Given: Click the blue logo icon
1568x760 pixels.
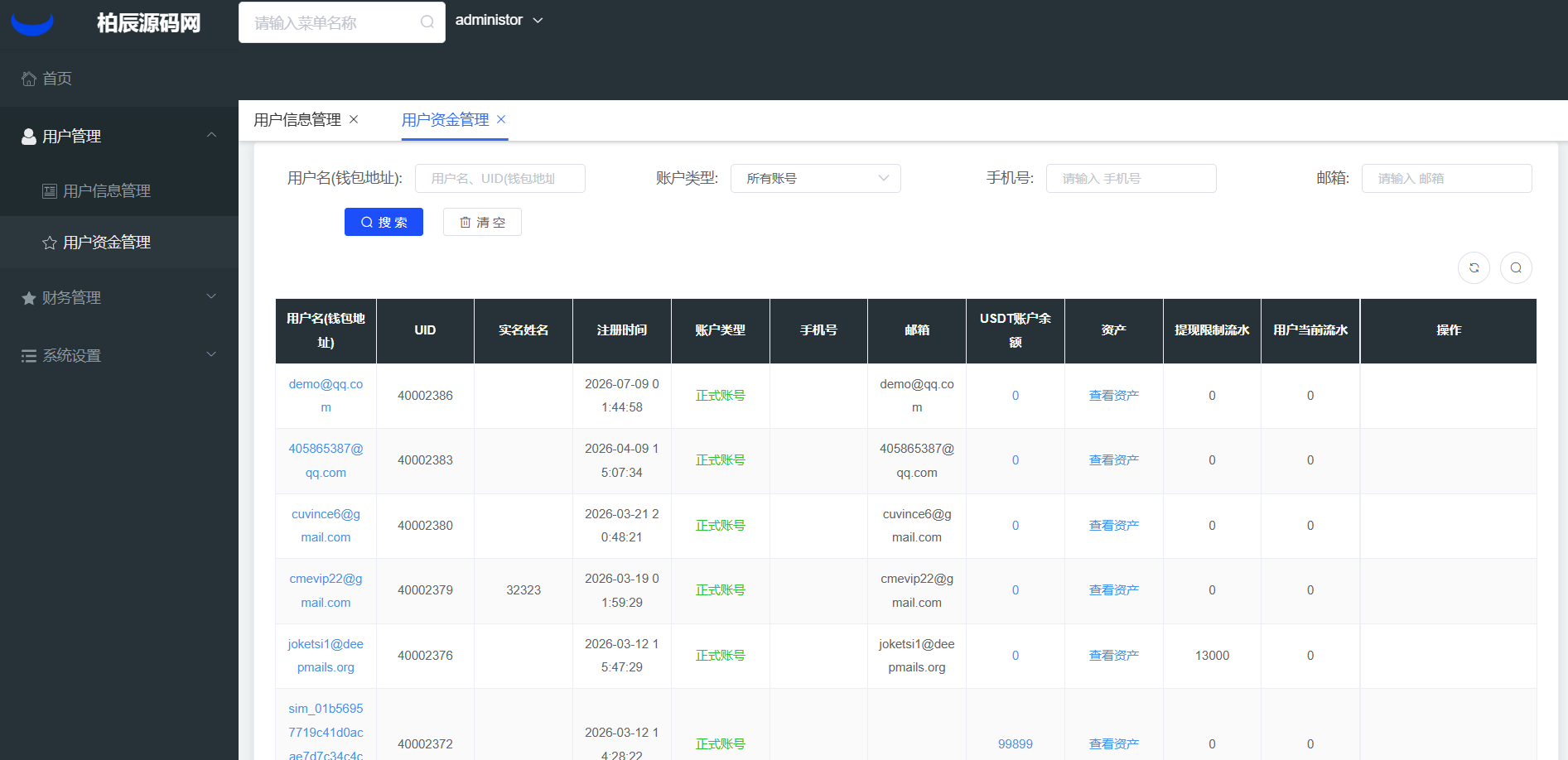Looking at the screenshot, I should click(32, 24).
